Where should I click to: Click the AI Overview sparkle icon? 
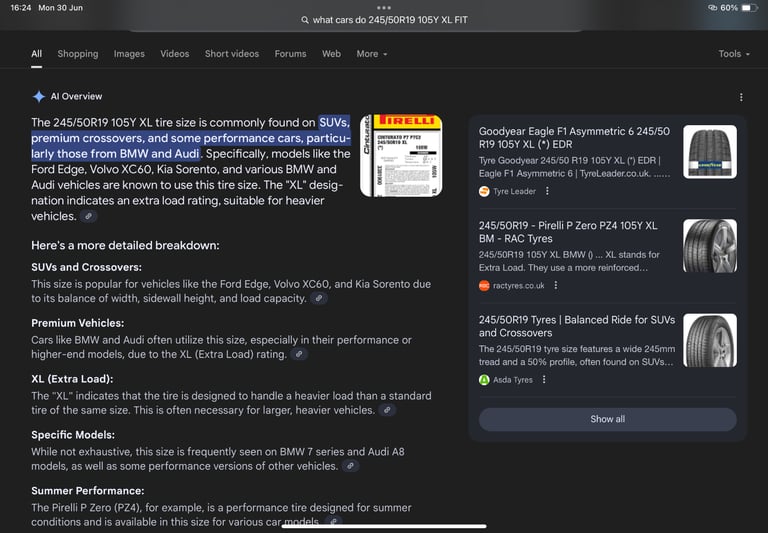tap(39, 97)
